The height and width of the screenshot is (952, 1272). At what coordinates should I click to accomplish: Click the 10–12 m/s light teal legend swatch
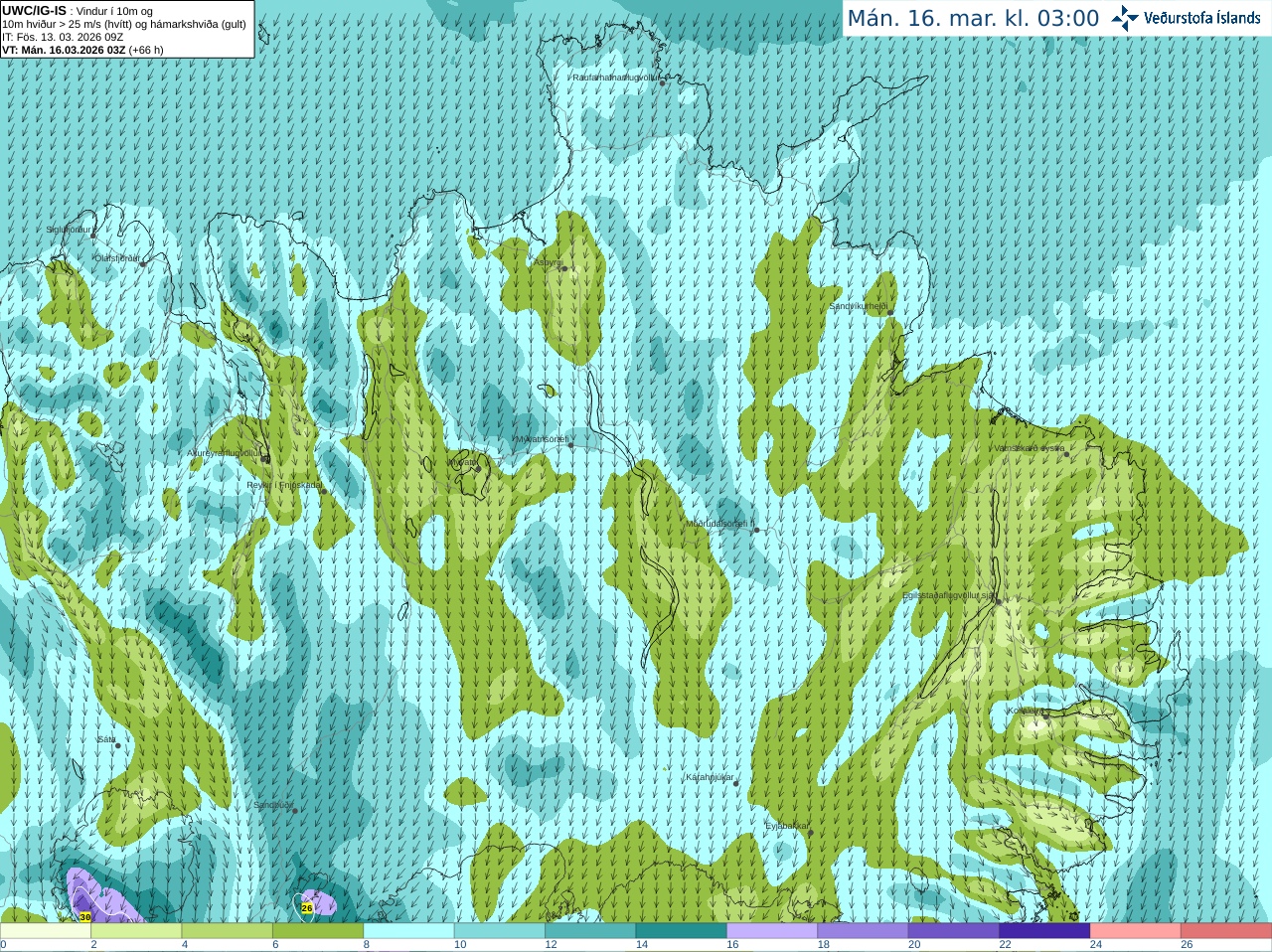click(x=500, y=931)
